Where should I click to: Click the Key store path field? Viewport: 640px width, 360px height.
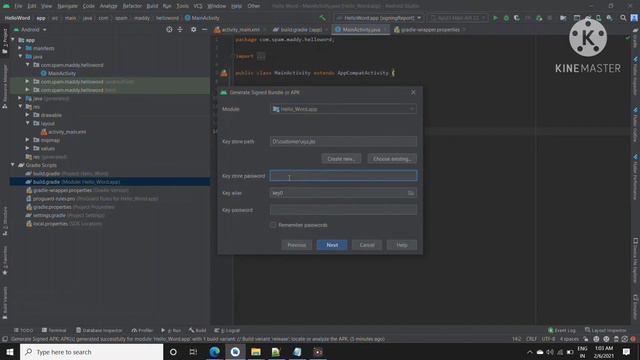[343, 142]
